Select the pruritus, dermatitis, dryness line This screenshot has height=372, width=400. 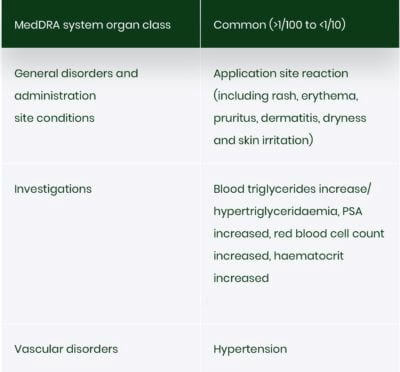coord(290,118)
